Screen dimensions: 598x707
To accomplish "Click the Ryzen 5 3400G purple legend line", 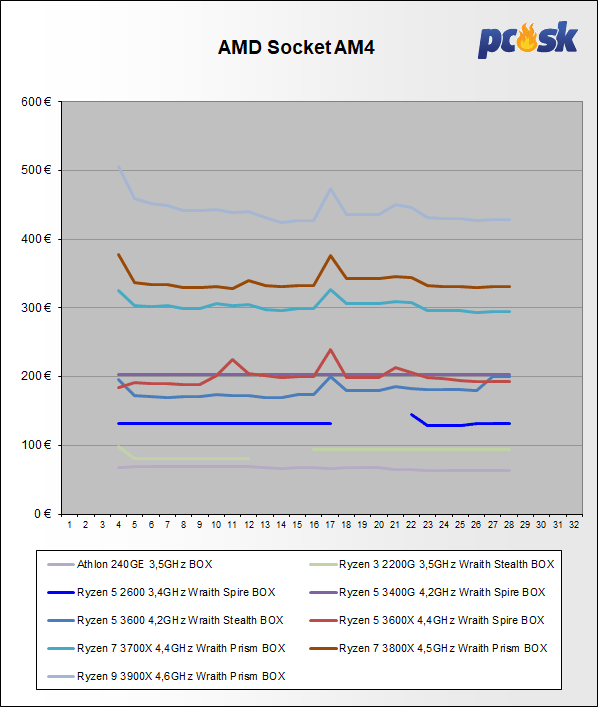I will (323, 592).
